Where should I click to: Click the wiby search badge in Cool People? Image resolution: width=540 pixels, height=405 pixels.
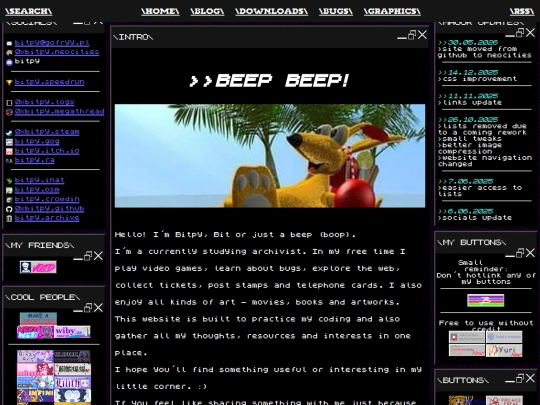[x=72, y=332]
